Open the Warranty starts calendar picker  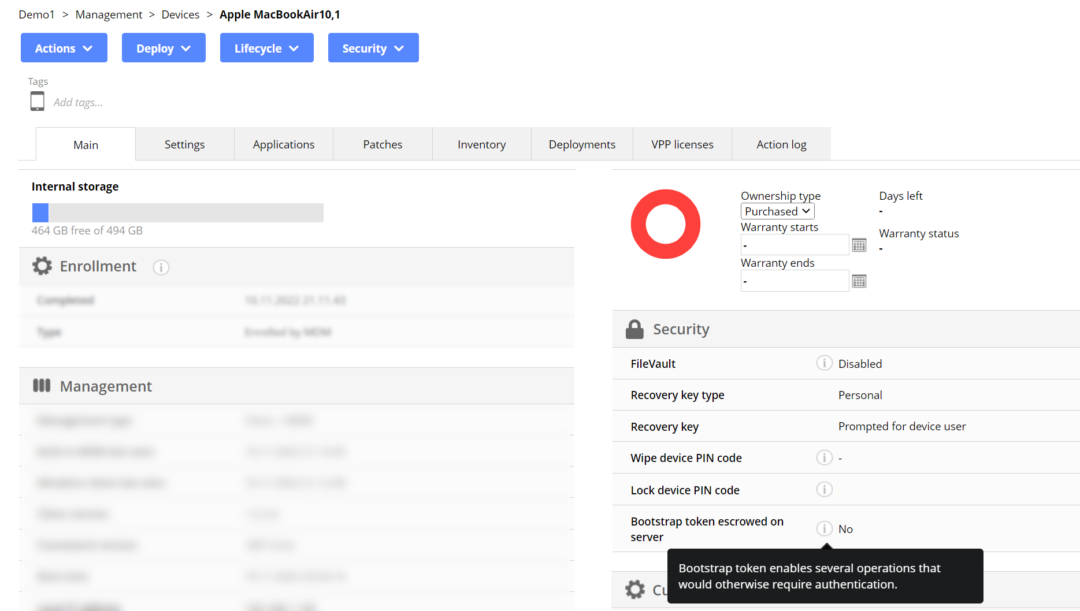(859, 244)
